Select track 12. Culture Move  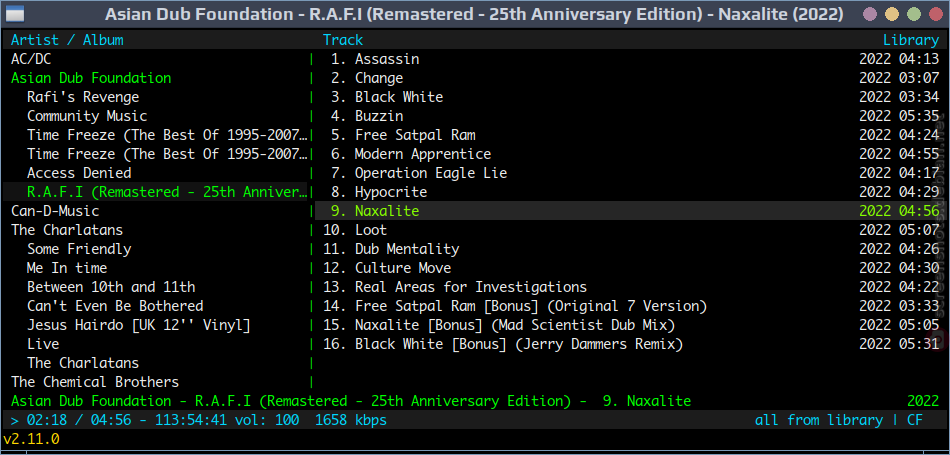[x=631, y=268]
